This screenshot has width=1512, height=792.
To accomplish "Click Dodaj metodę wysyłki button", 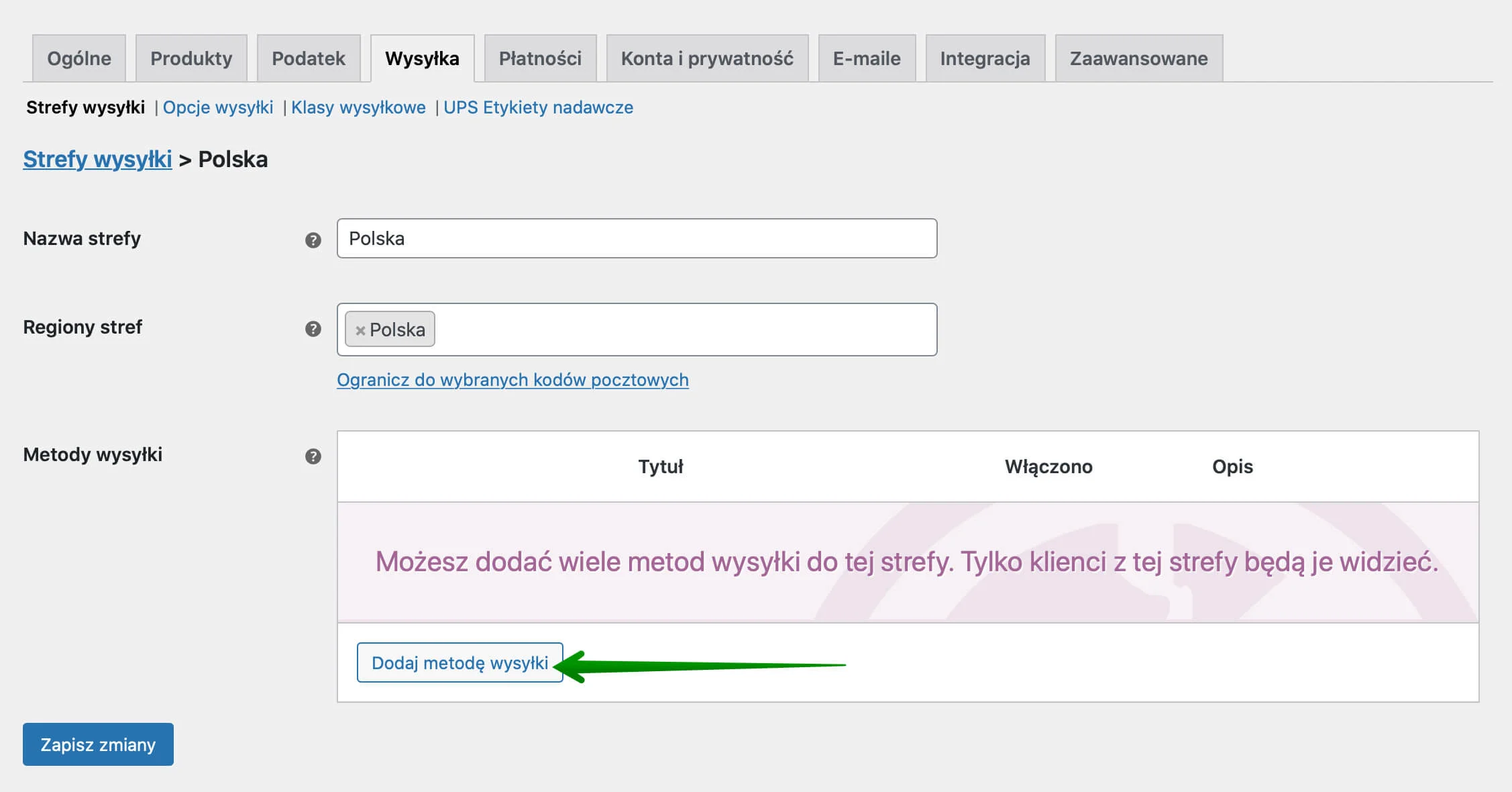I will [x=460, y=662].
